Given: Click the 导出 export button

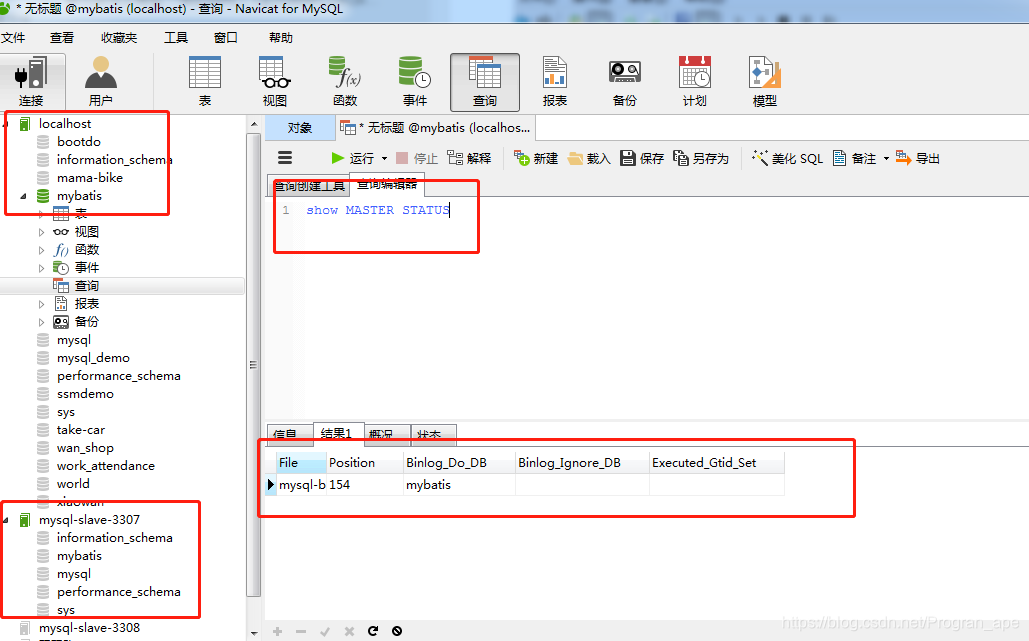Looking at the screenshot, I should point(918,158).
